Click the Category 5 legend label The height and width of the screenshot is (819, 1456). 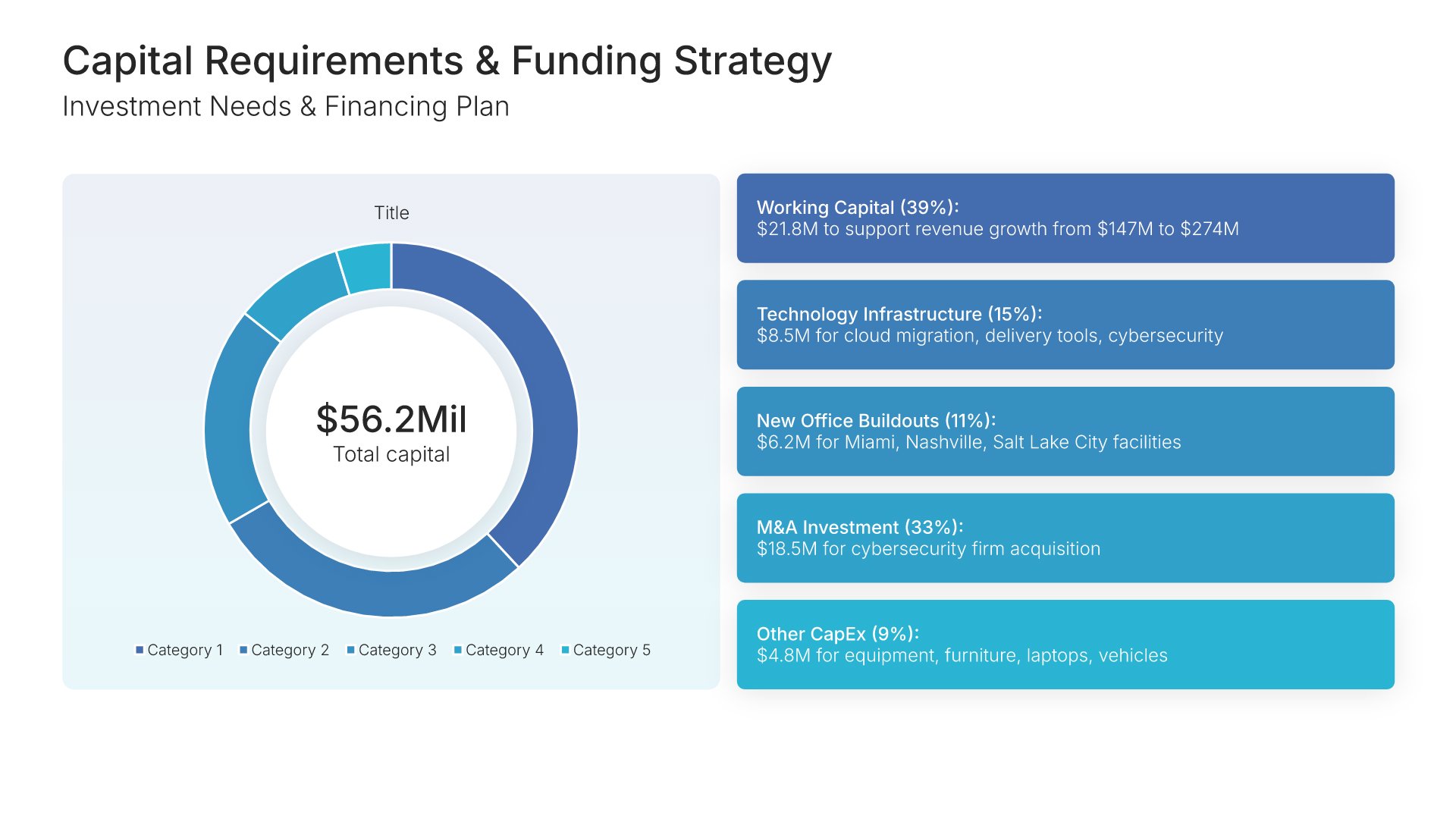(611, 650)
